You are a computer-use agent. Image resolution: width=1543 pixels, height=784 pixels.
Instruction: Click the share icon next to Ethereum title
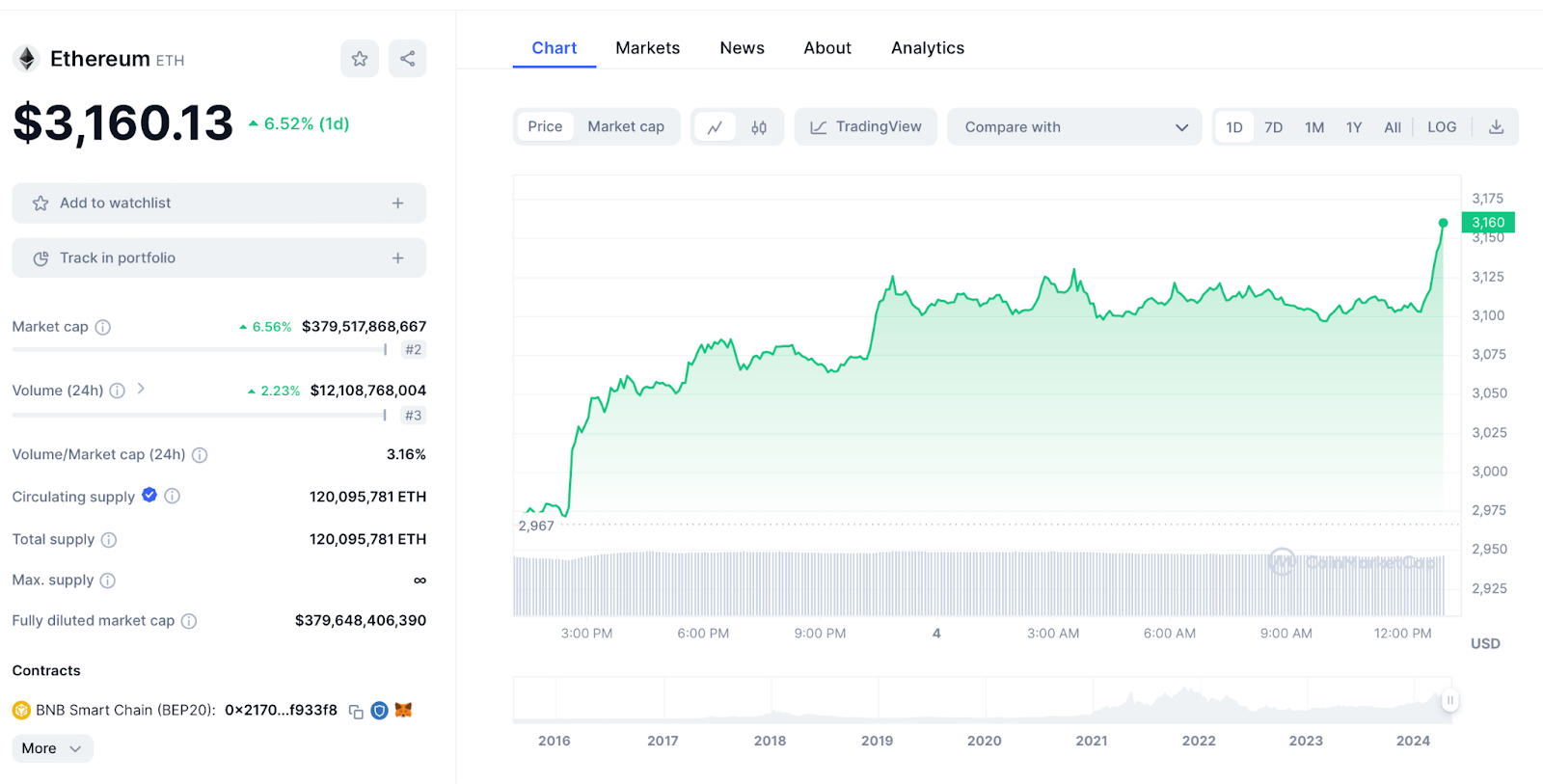[x=408, y=59]
